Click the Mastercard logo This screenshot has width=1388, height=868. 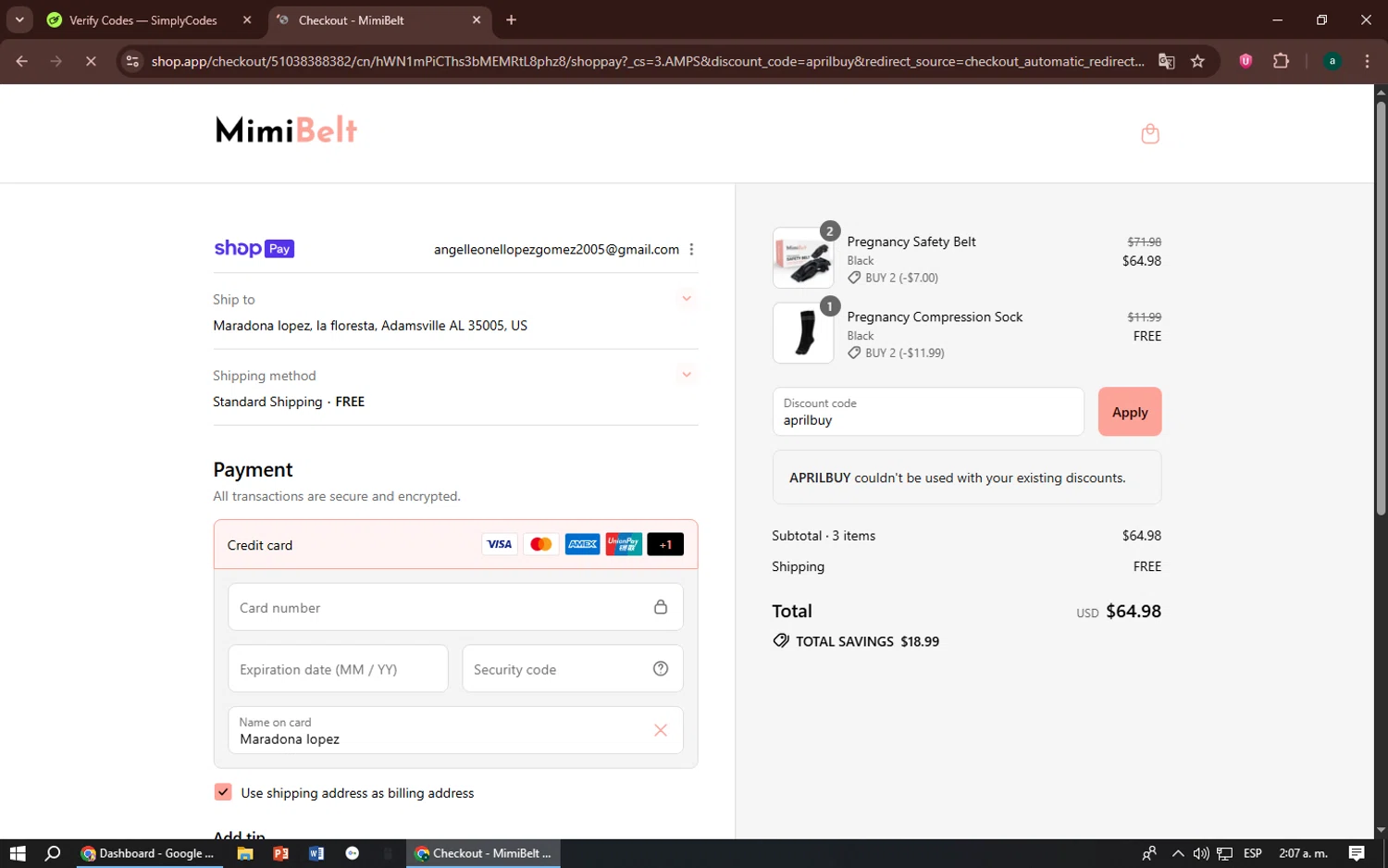point(541,544)
